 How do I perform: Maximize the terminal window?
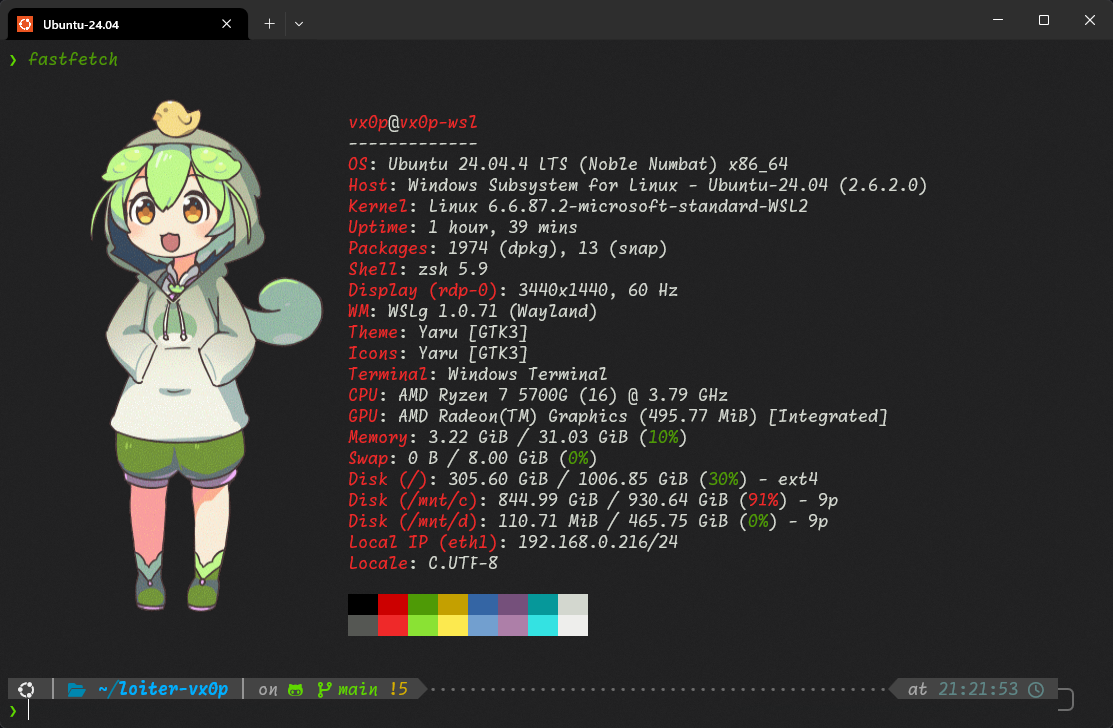[x=1043, y=20]
